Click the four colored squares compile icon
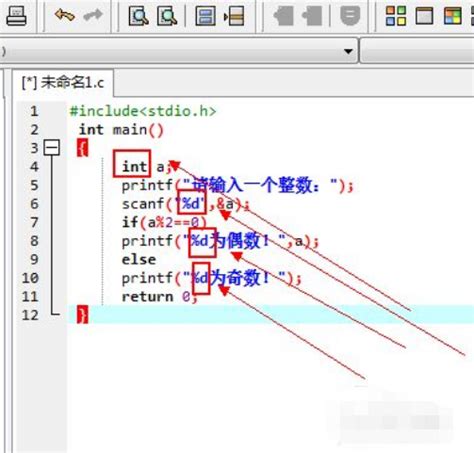474x453 pixels. point(396,16)
